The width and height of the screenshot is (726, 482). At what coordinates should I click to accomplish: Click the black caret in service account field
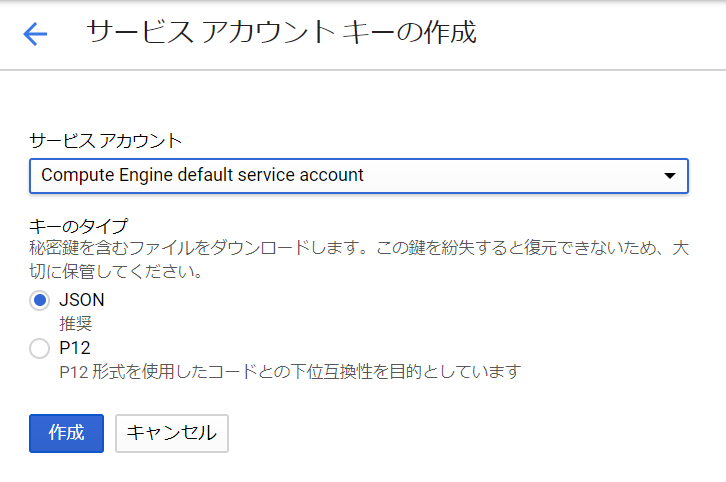(x=670, y=175)
